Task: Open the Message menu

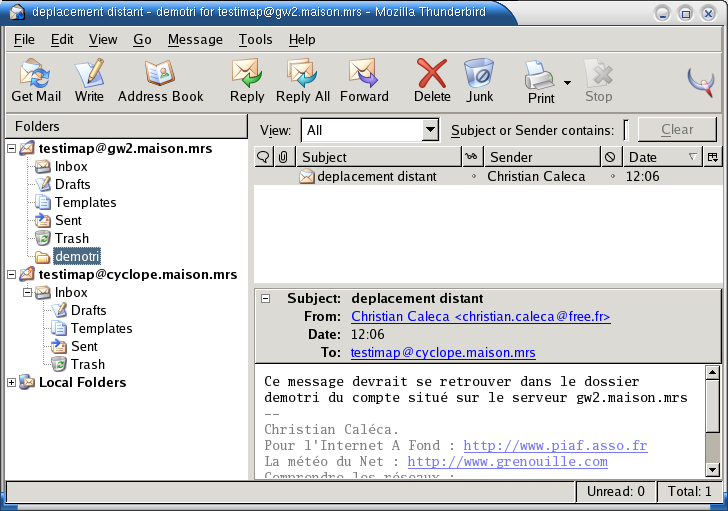Action: pyautogui.click(x=195, y=40)
